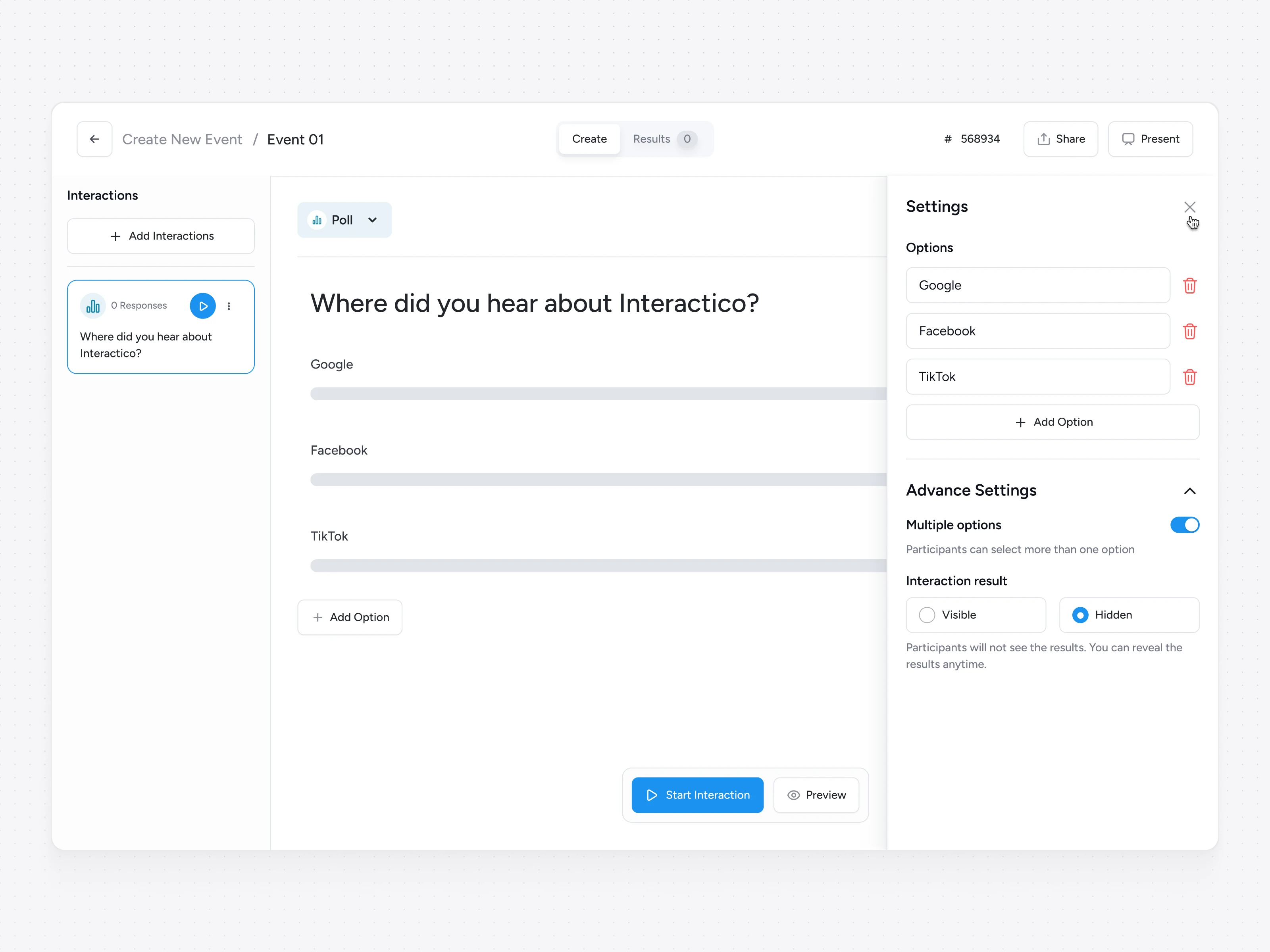The width and height of the screenshot is (1270, 952).
Task: Select the Create tab
Action: coord(589,139)
